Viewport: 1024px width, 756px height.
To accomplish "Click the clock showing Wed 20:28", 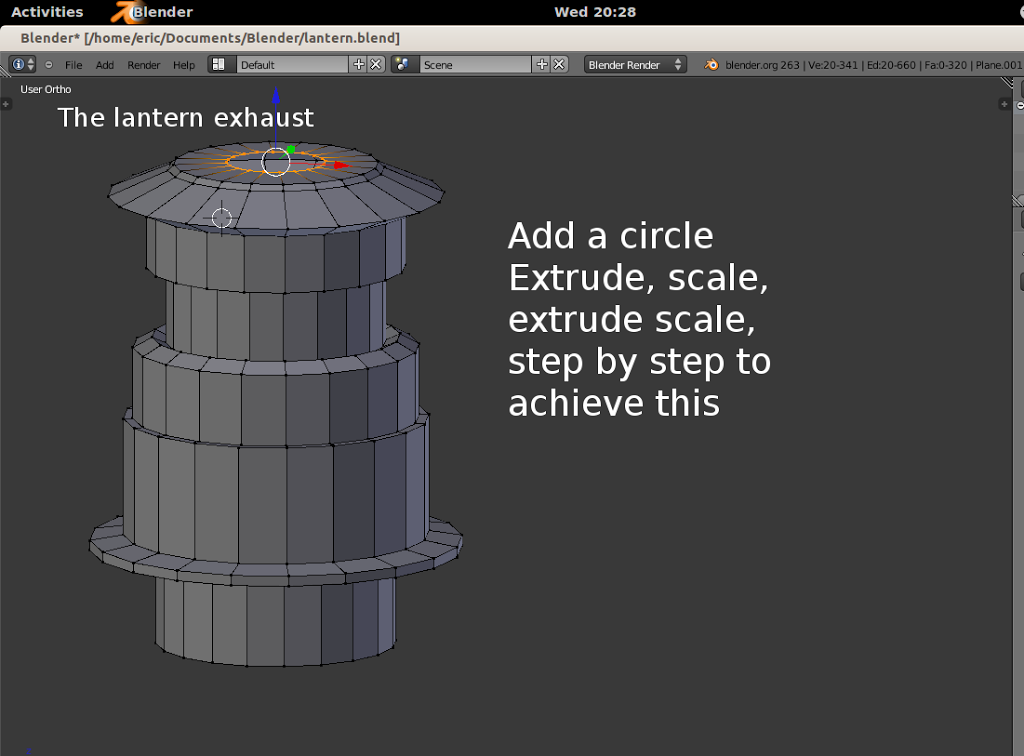I will 594,12.
